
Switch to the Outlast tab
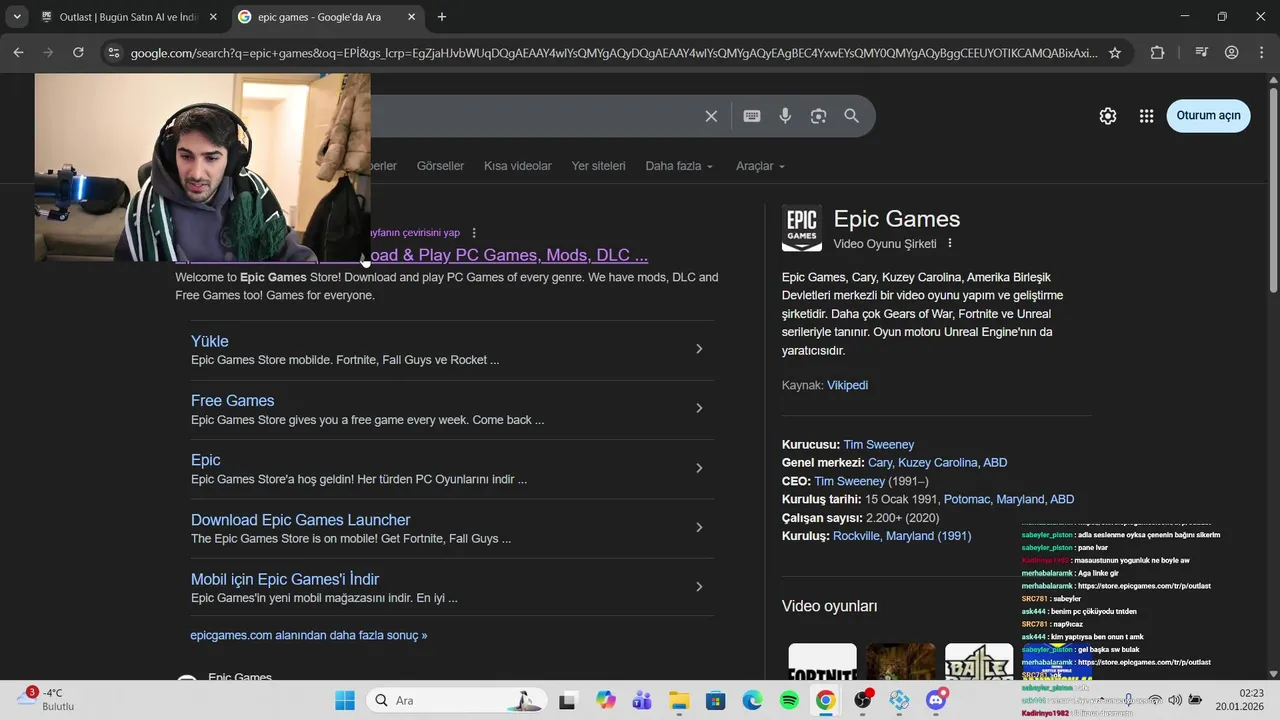(129, 17)
